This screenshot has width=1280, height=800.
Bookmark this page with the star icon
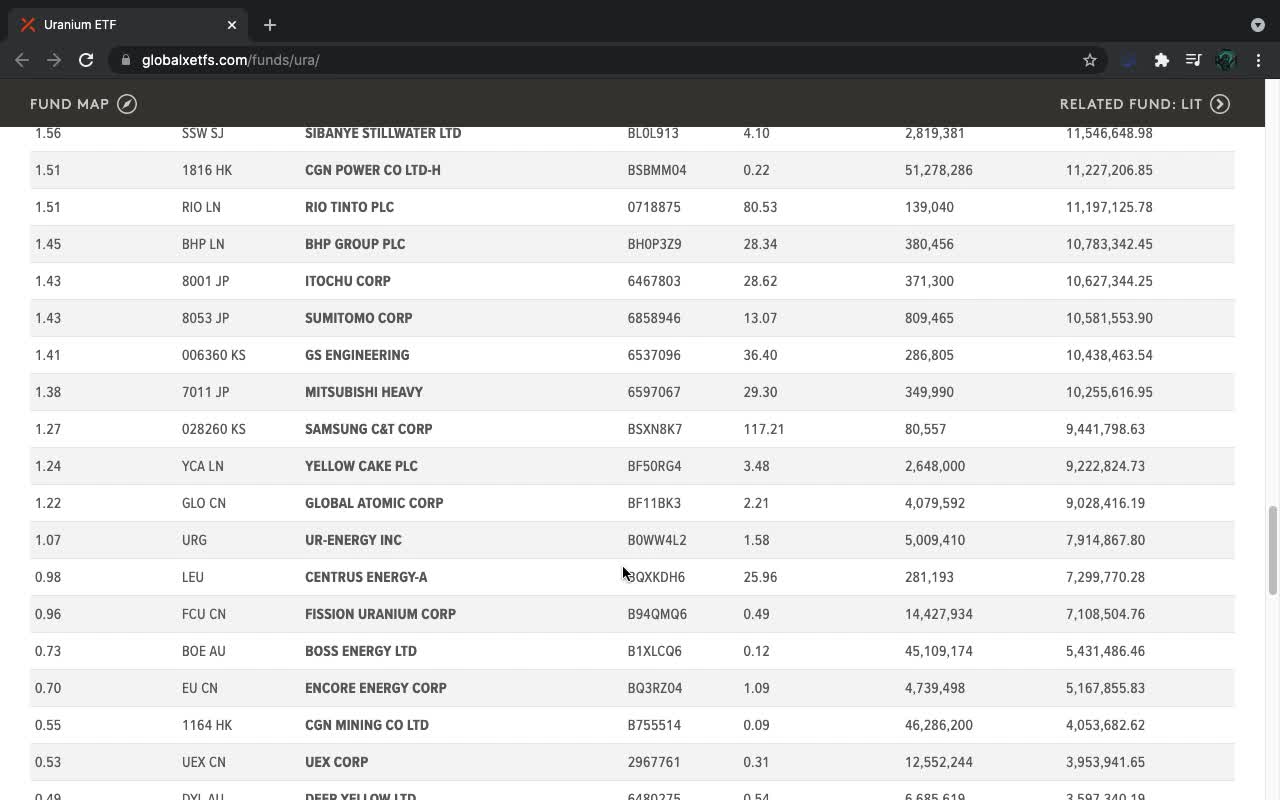pos(1090,60)
